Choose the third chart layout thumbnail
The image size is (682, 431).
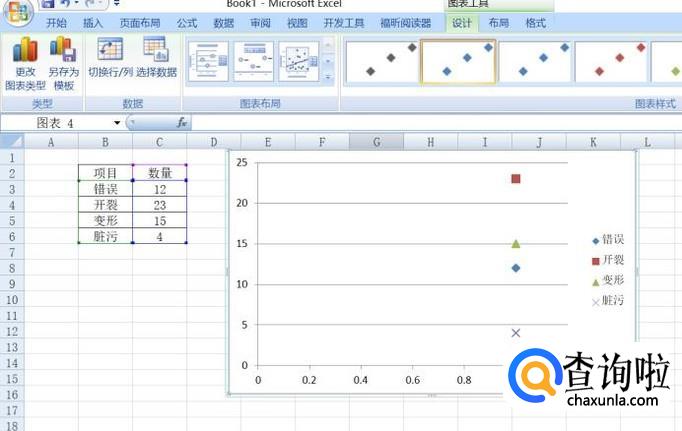click(x=299, y=61)
